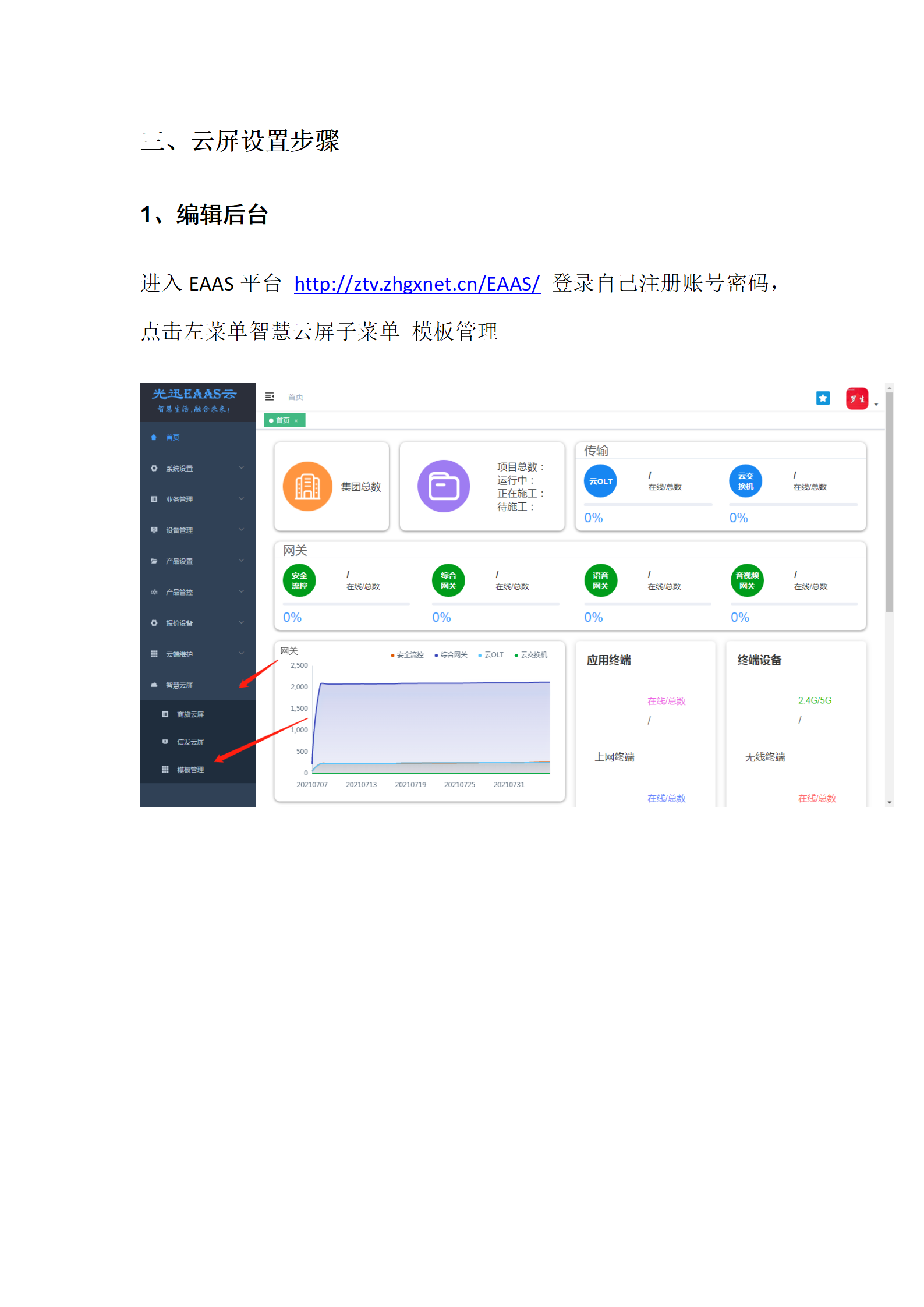Click the green 综合网关 circle icon
This screenshot has width=924, height=1307.
coord(448,580)
